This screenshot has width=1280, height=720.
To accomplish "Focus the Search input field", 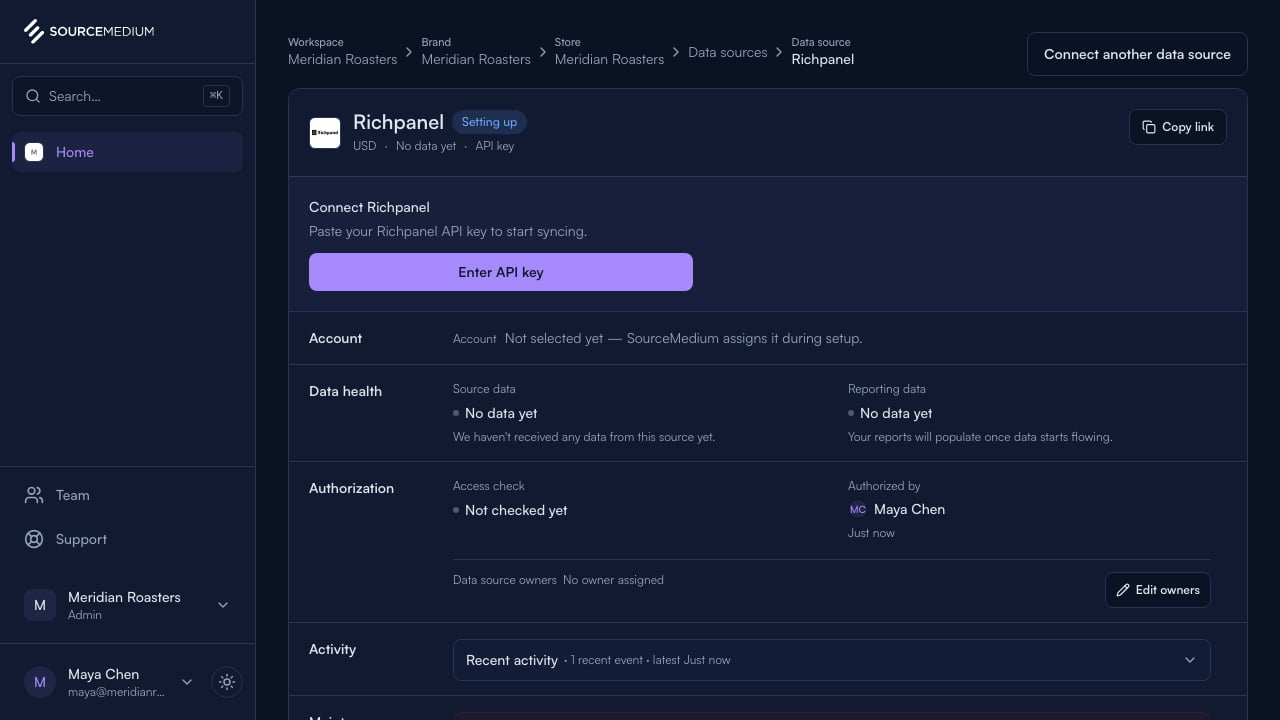I will 127,96.
